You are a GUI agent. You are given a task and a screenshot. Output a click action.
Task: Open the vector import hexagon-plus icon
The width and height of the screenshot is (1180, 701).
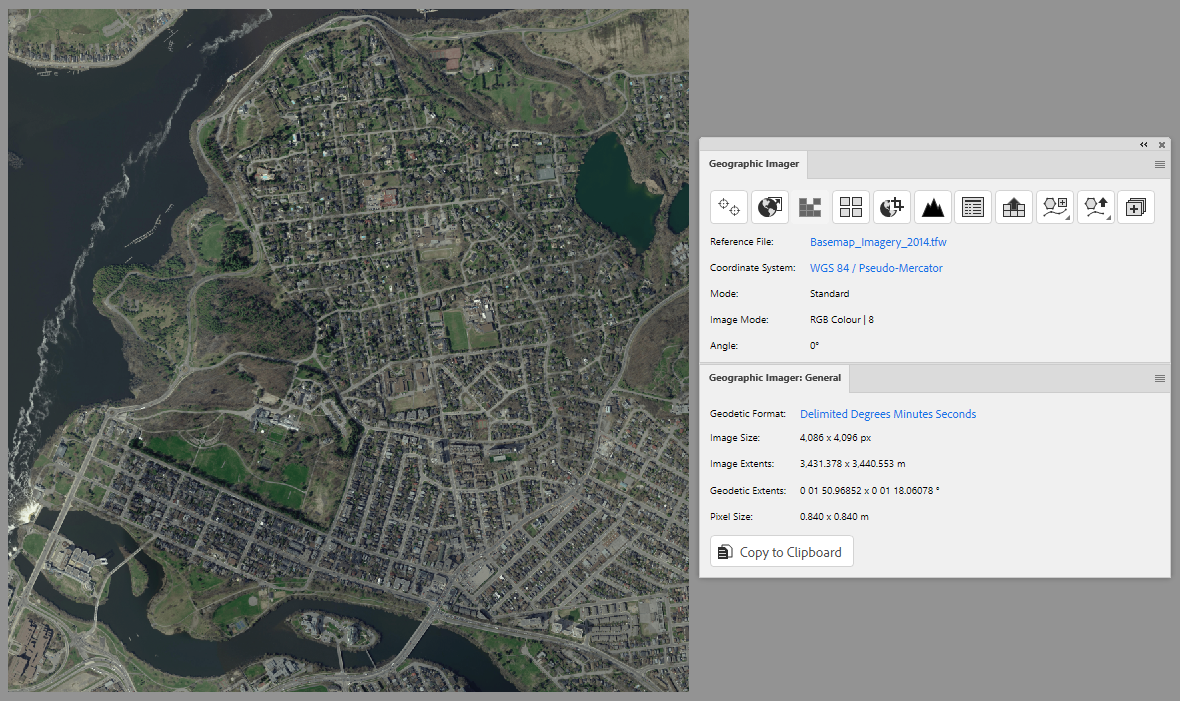click(x=1055, y=207)
